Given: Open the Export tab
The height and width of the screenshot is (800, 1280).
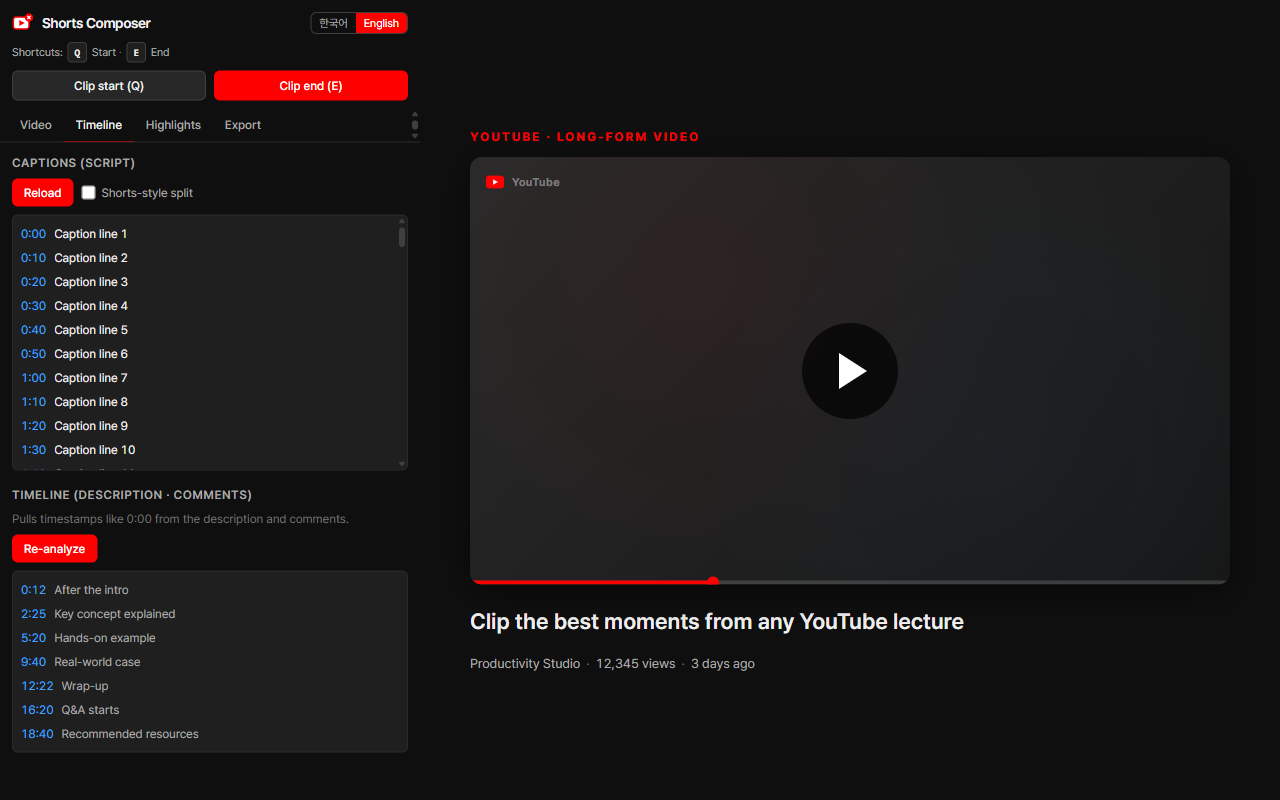Looking at the screenshot, I should (243, 125).
